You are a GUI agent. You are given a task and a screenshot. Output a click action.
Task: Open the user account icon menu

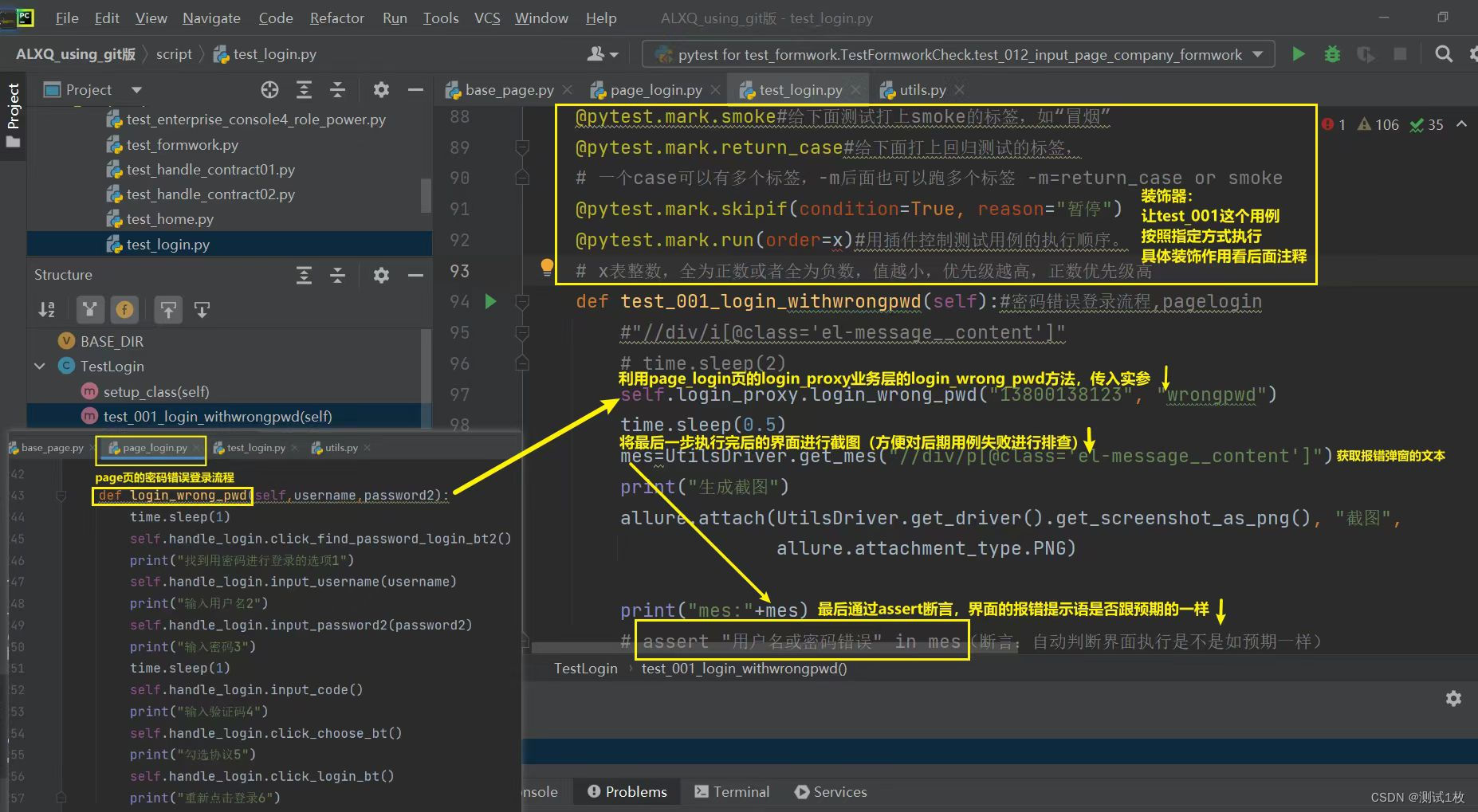coord(603,54)
